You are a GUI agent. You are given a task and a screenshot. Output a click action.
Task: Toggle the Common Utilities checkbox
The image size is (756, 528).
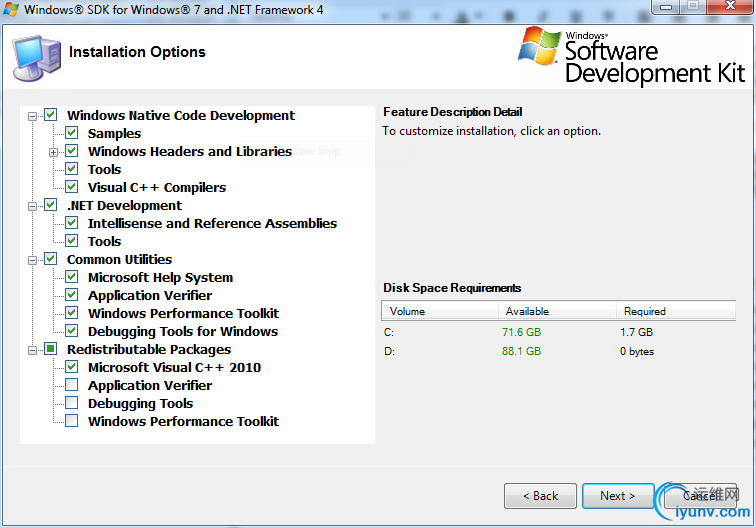tap(51, 259)
